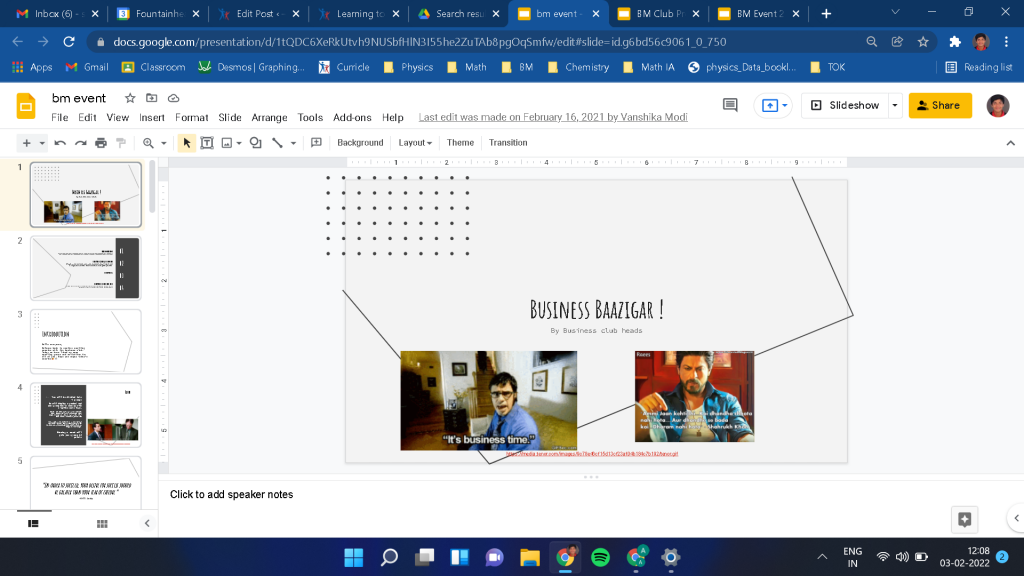
Task: Open the File menu
Action: click(x=59, y=118)
